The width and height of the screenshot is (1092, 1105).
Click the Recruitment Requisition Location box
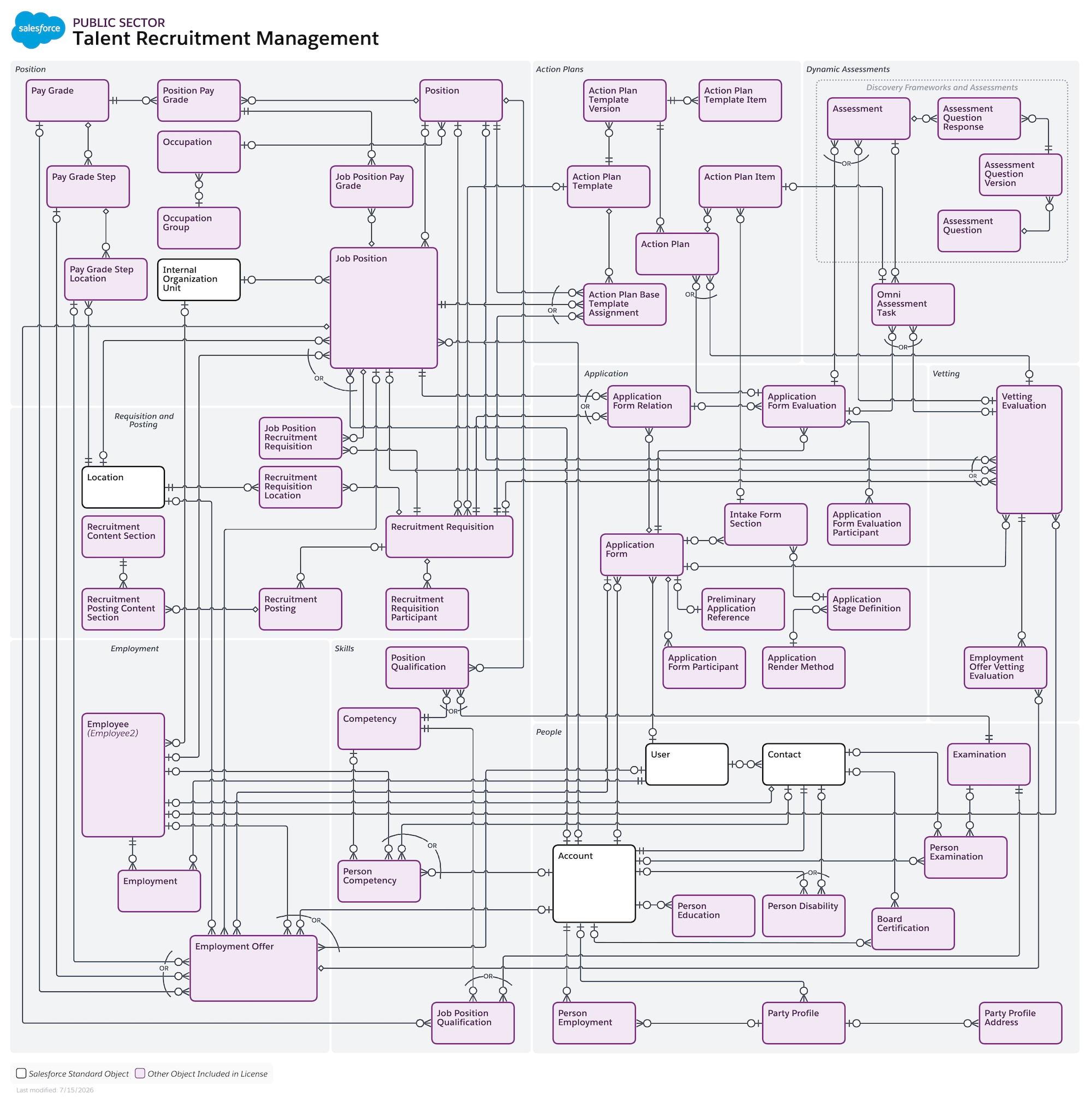(300, 487)
